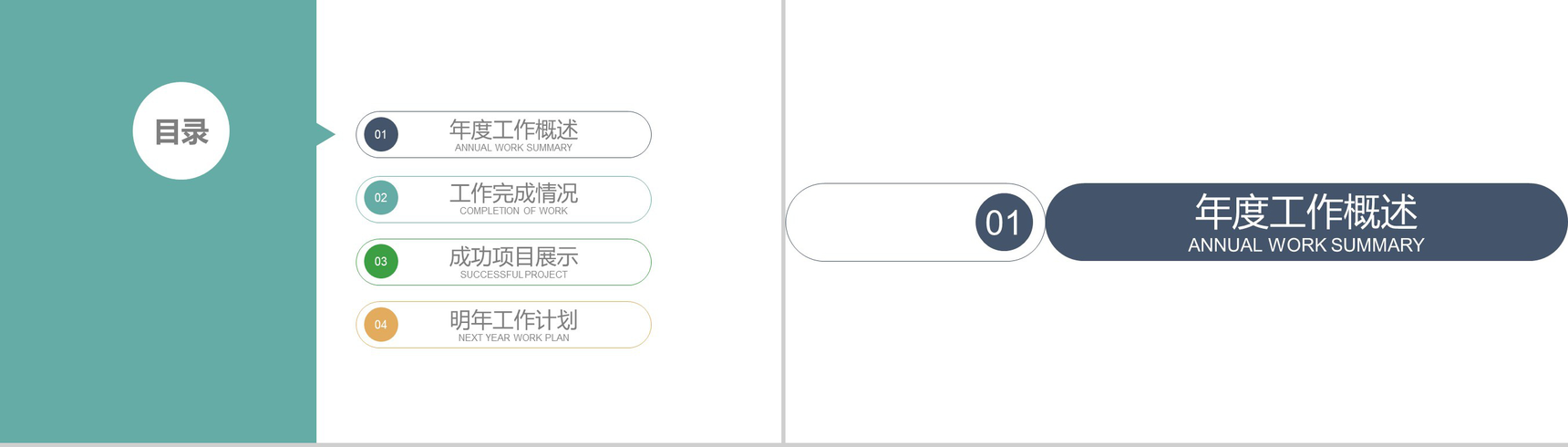This screenshot has height=447, width=1568.
Task: Click the NEXT YEAR WORK PLAN subtitle
Action: pos(513,338)
